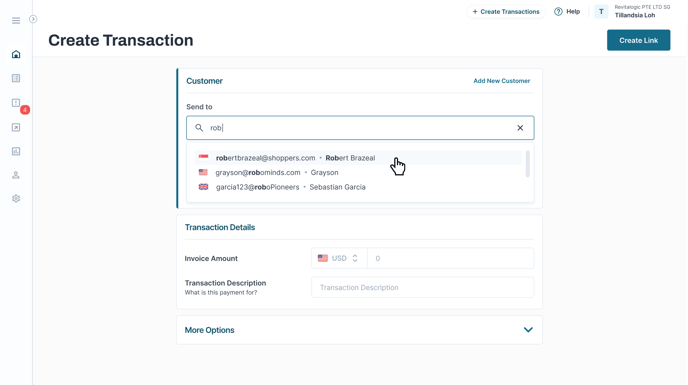Open the hamburger menu in sidebar
Viewport: 688px width, 385px height.
coord(16,21)
